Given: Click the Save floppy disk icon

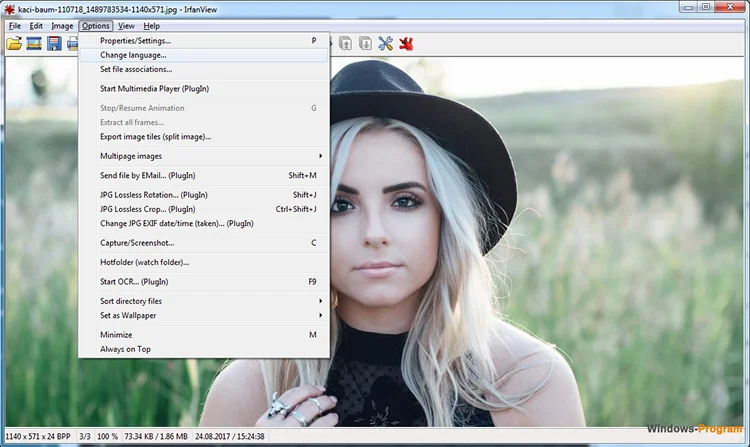Looking at the screenshot, I should coord(54,43).
